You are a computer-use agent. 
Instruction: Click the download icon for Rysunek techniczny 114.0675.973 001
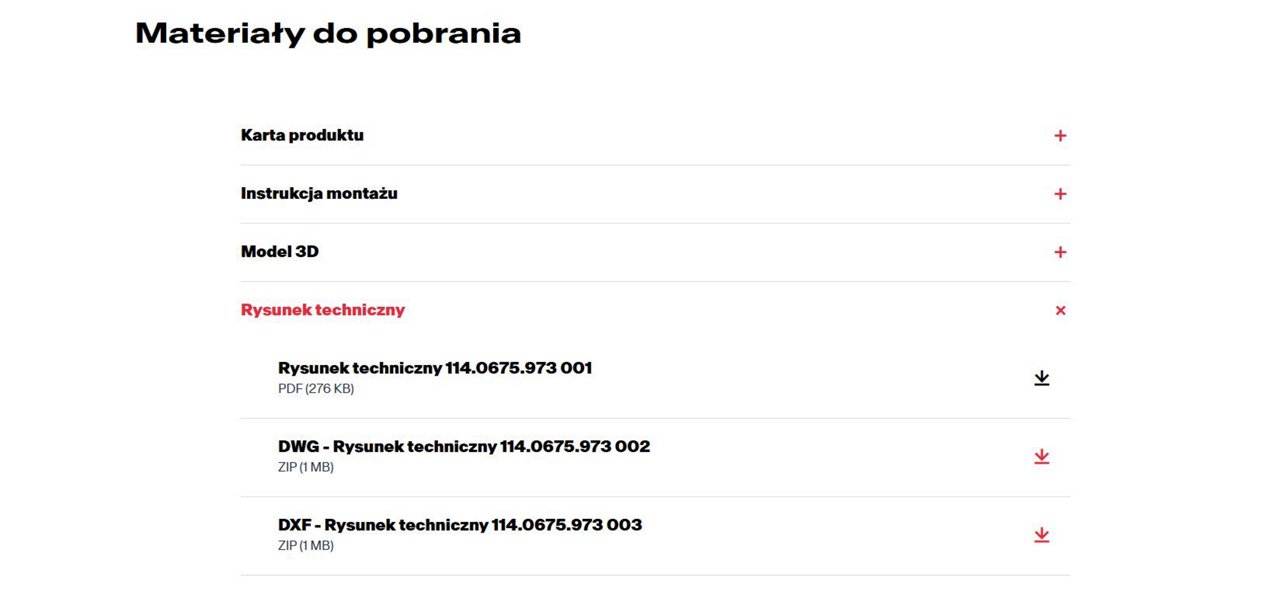pyautogui.click(x=1042, y=377)
